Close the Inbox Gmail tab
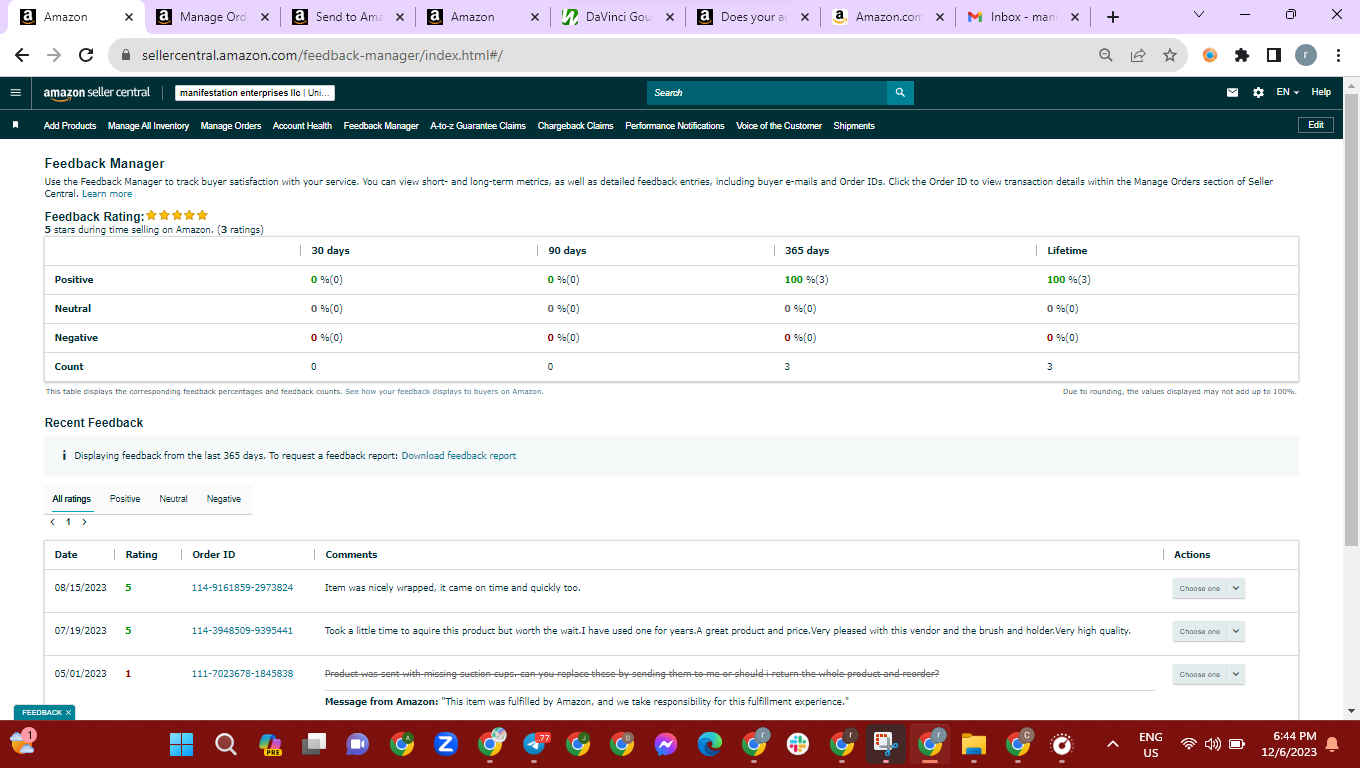Image resolution: width=1360 pixels, height=768 pixels. [x=1075, y=17]
